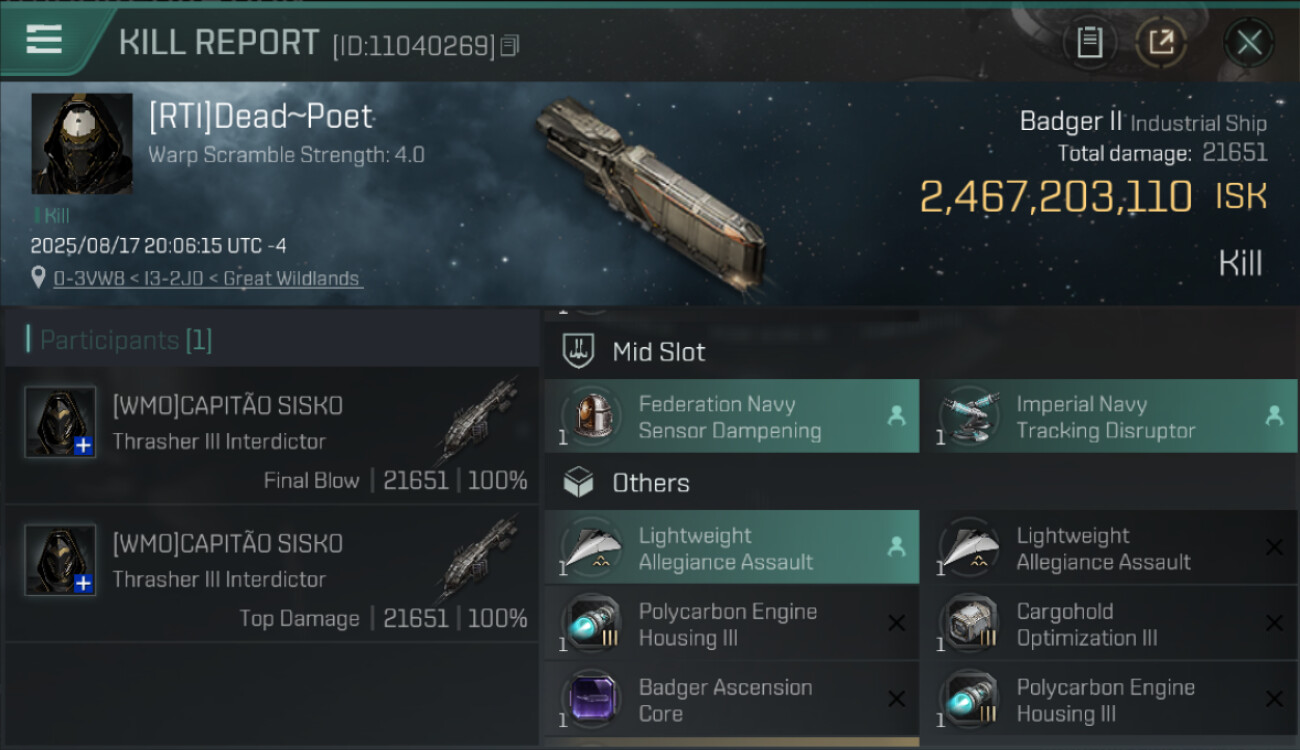Click the Federation Navy Sensor Dampening item

pyautogui.click(x=731, y=417)
